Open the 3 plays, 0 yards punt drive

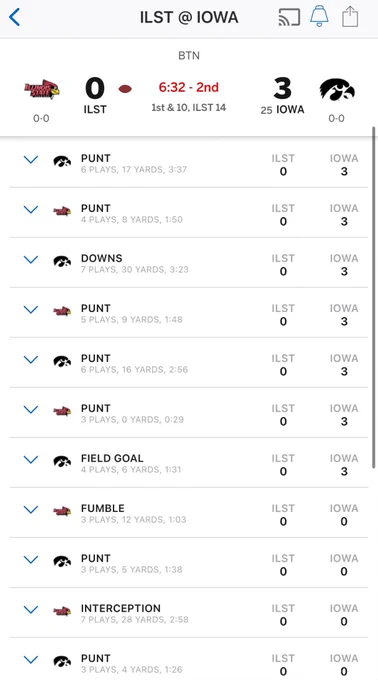tap(189, 413)
